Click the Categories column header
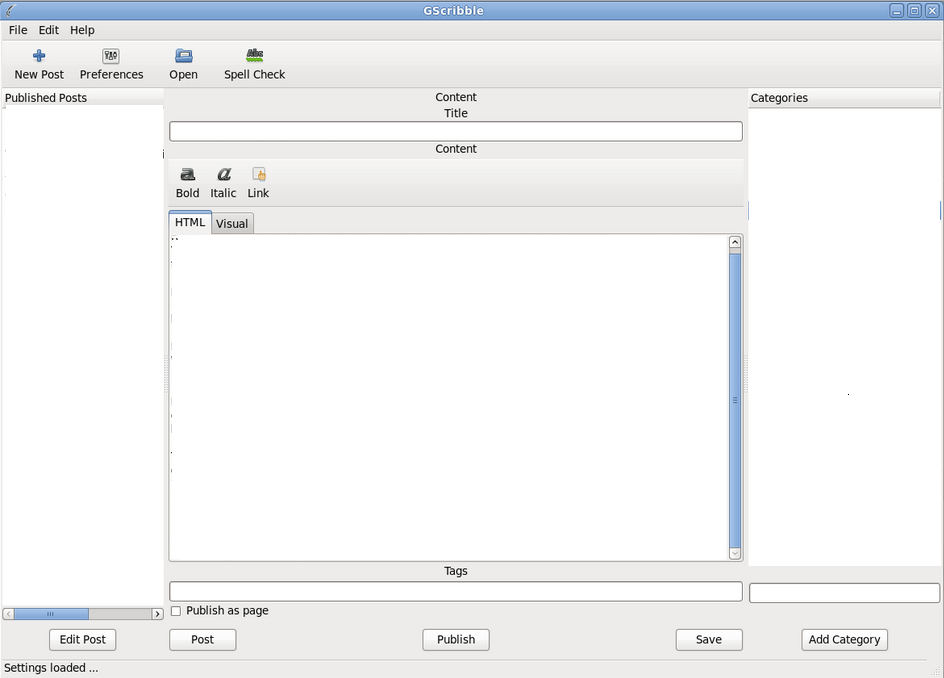944x678 pixels. click(x=843, y=98)
